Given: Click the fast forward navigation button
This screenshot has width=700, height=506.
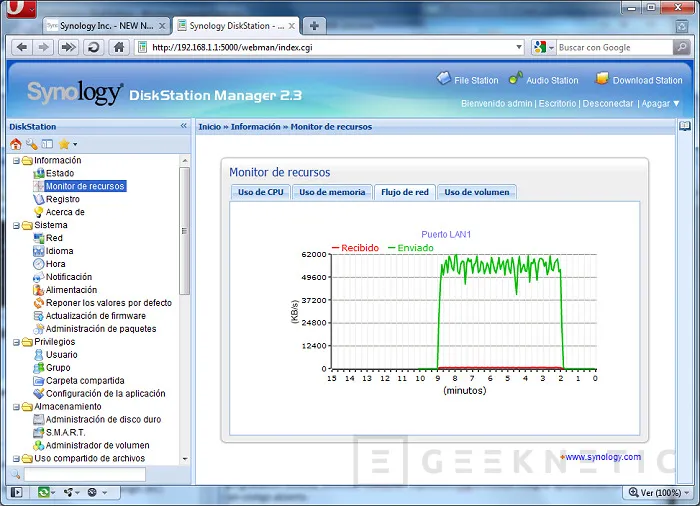Looking at the screenshot, I should [68, 47].
